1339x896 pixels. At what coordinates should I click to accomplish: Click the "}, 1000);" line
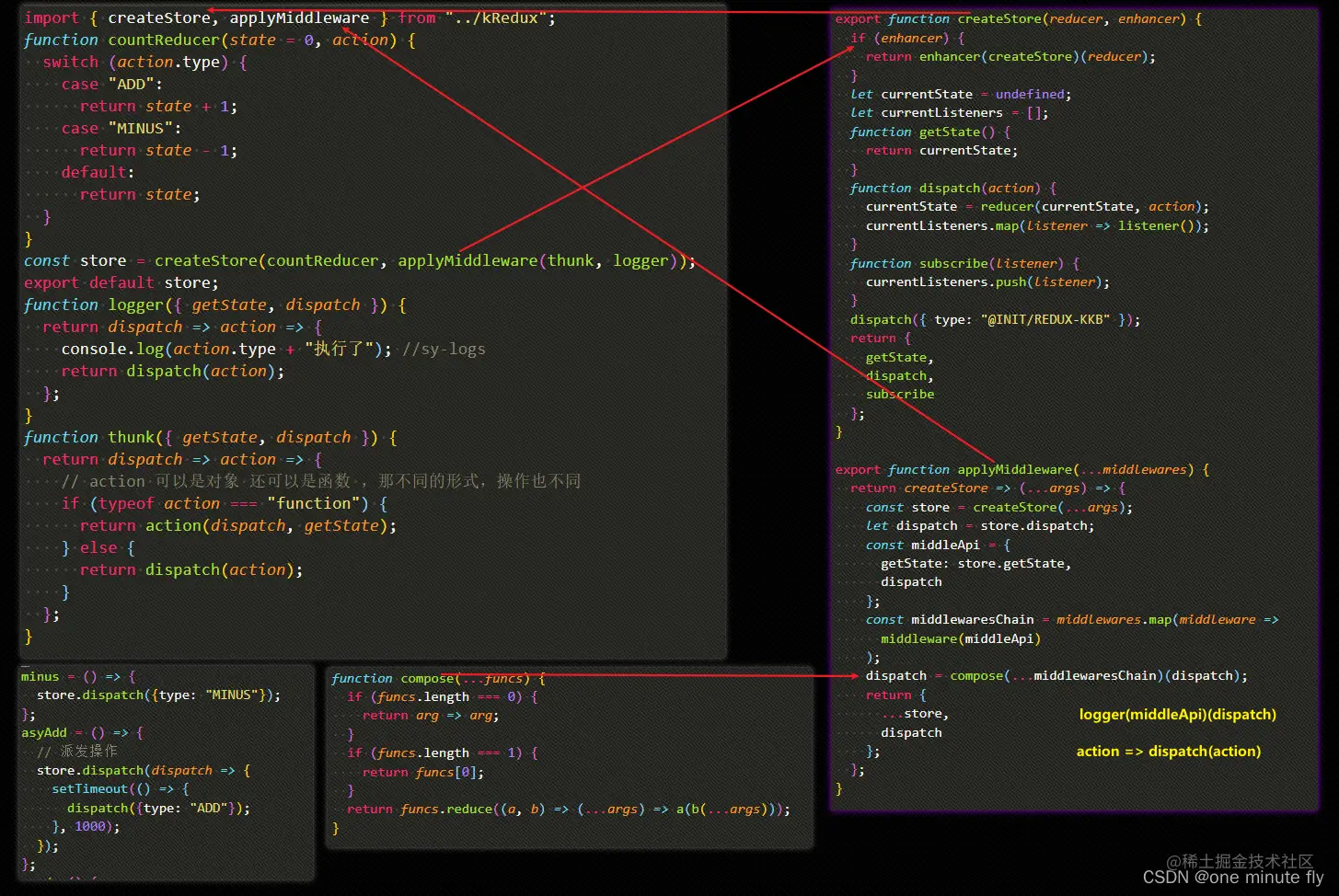click(x=86, y=826)
